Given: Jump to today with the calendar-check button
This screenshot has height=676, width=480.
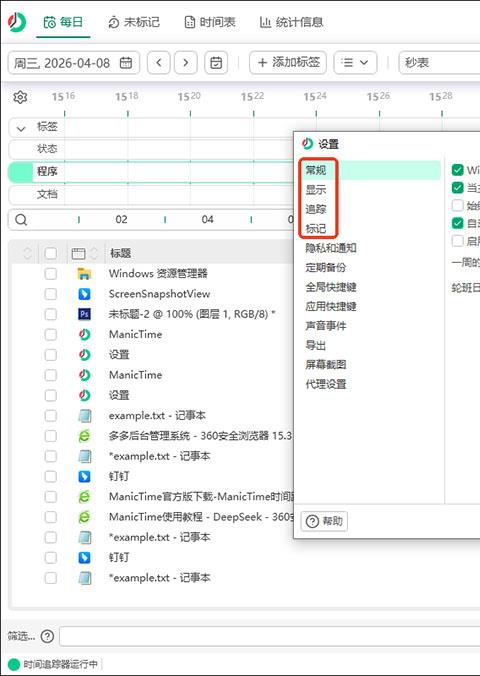Looking at the screenshot, I should (216, 63).
